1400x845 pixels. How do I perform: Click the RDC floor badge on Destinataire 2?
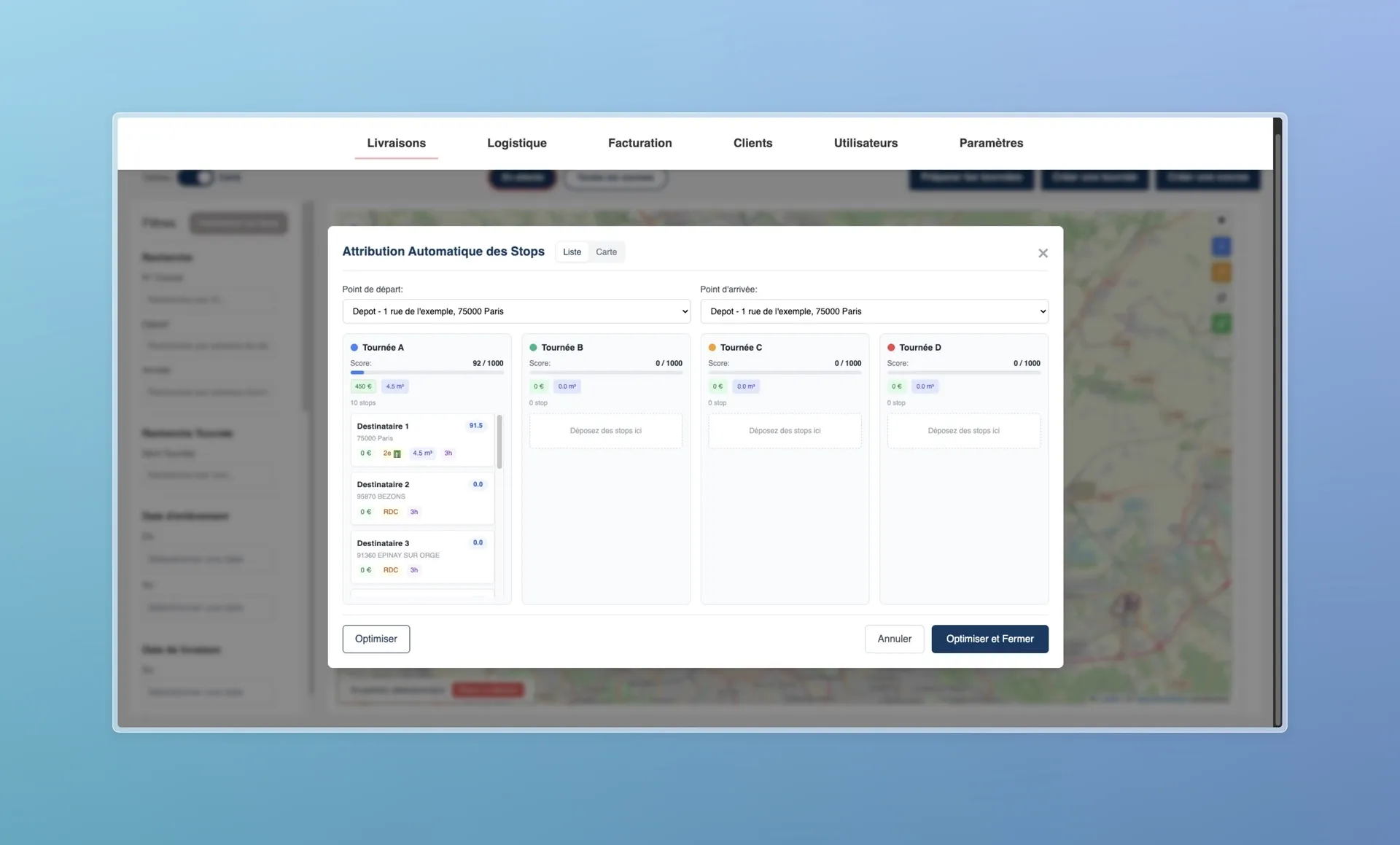point(391,512)
